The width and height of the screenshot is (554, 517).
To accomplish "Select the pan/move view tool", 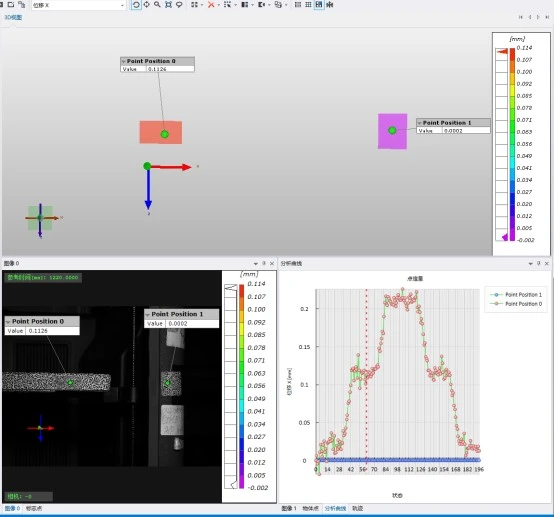I will click(146, 5).
